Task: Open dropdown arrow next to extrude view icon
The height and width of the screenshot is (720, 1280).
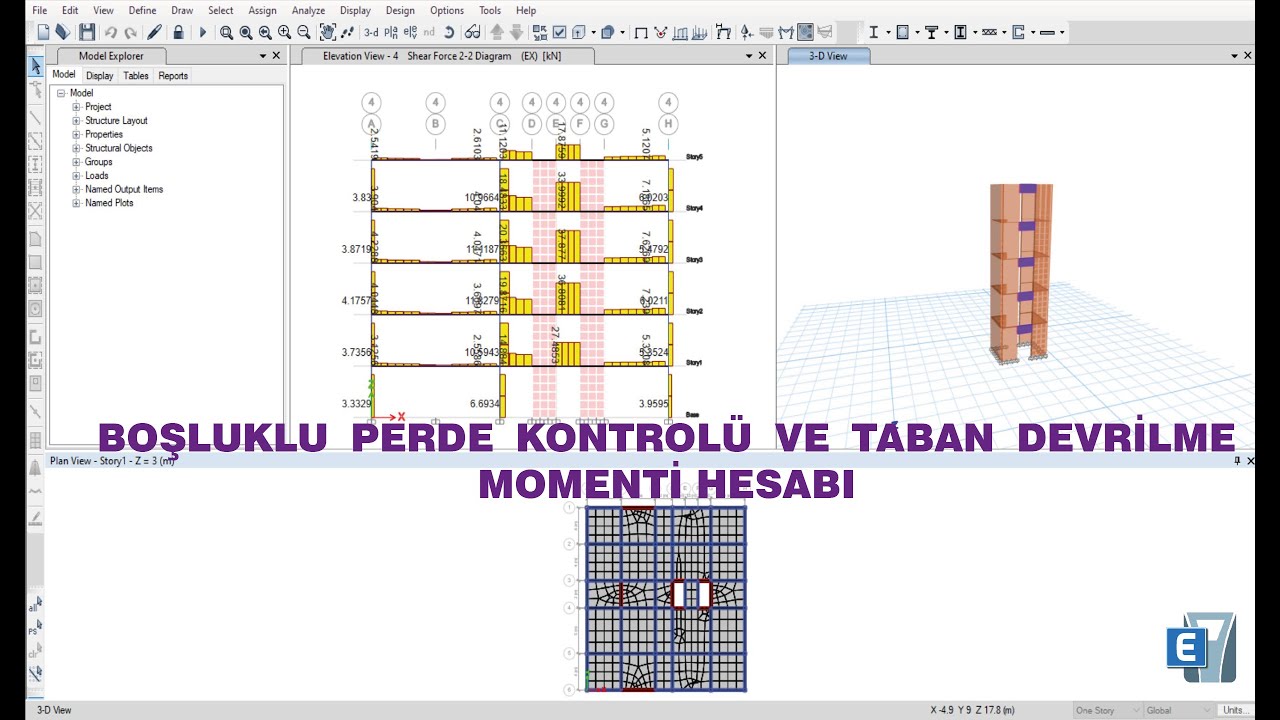Action: tap(593, 32)
